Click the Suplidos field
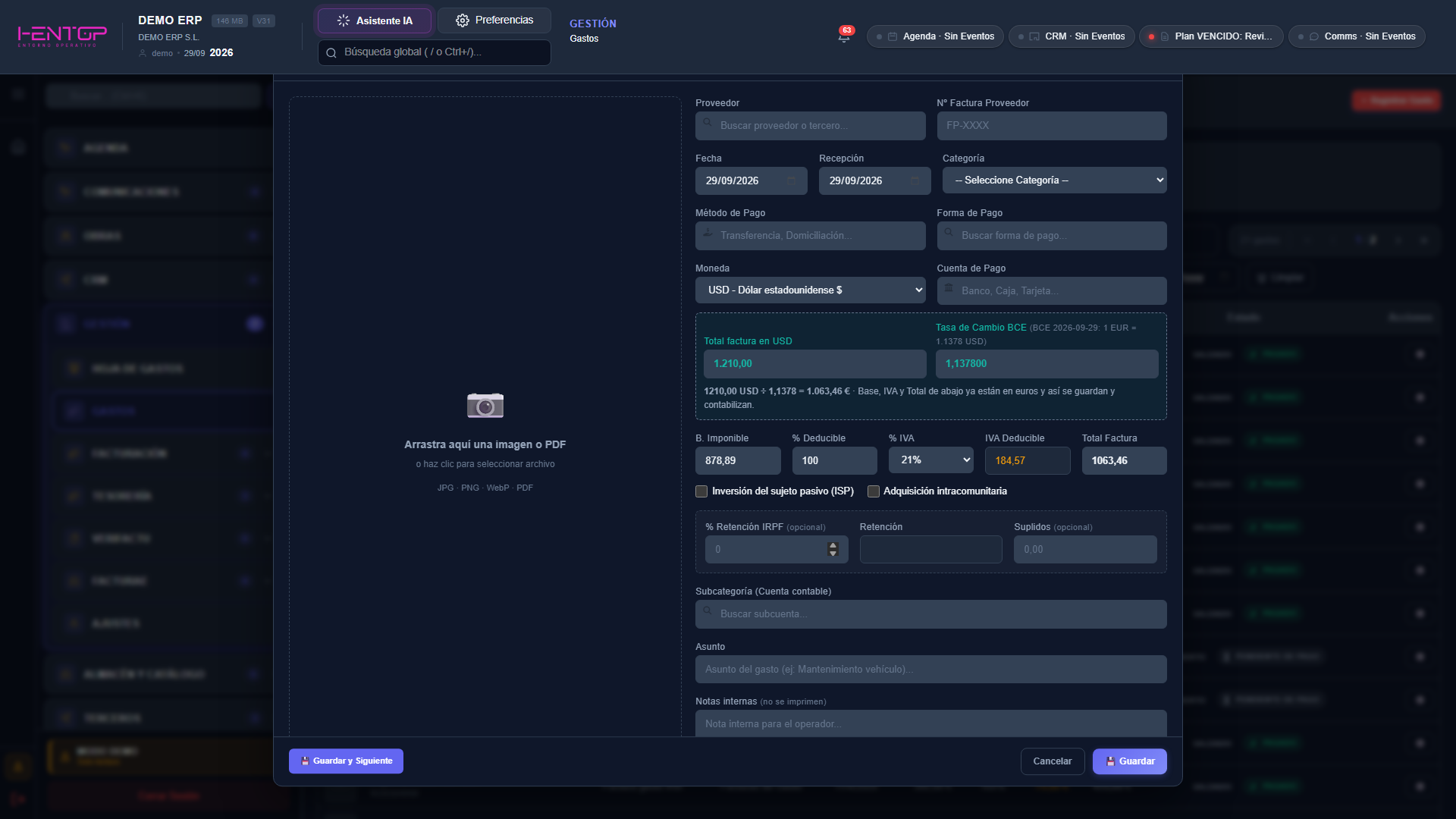 tap(1086, 550)
